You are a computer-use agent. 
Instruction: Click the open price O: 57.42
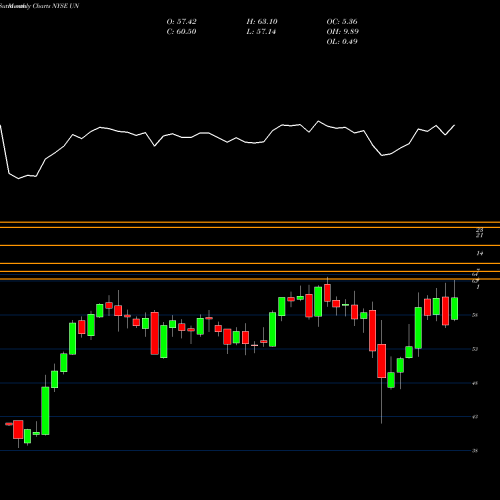[x=181, y=22]
